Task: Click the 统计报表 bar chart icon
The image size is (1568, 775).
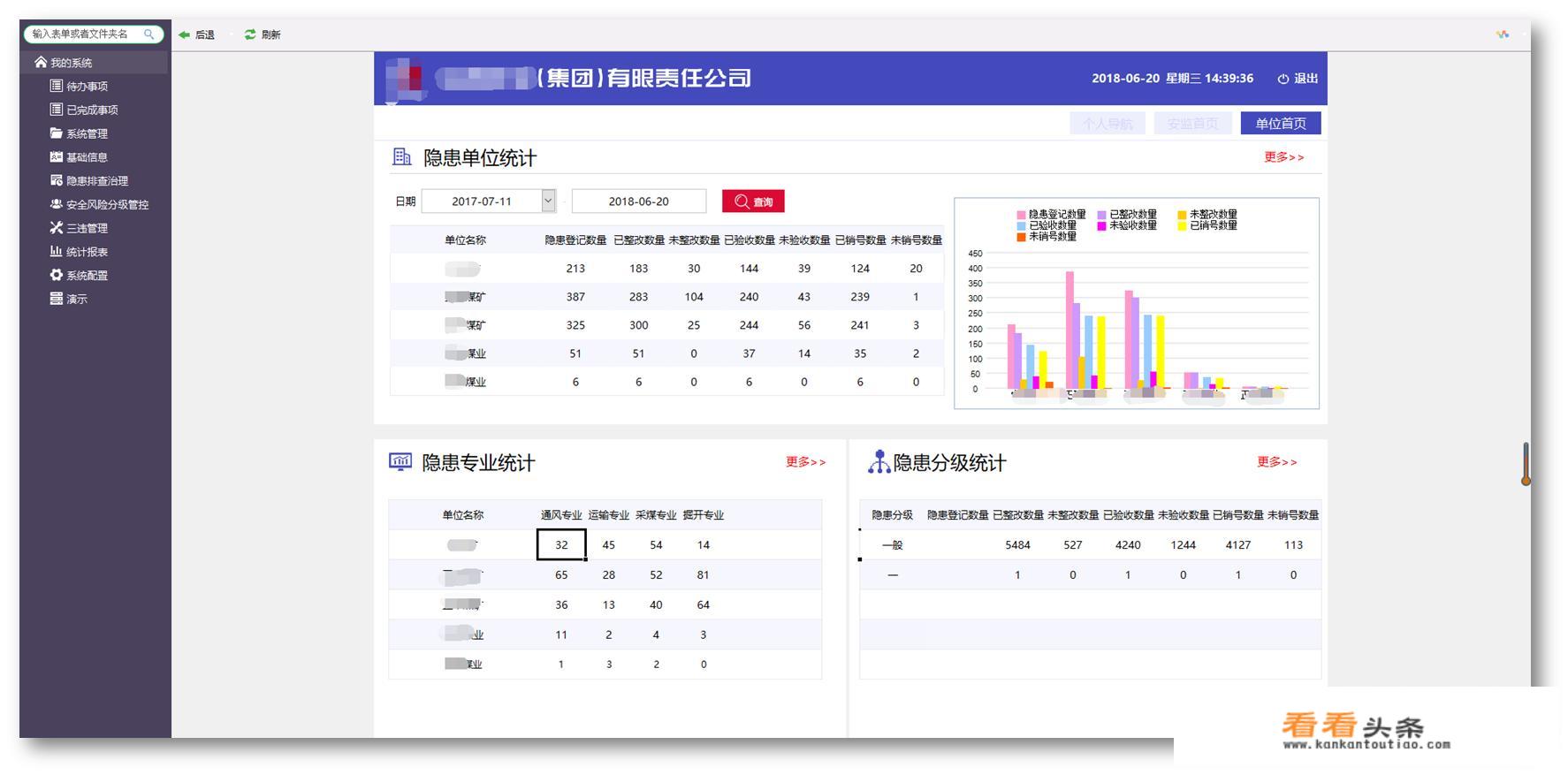Action: 57,251
